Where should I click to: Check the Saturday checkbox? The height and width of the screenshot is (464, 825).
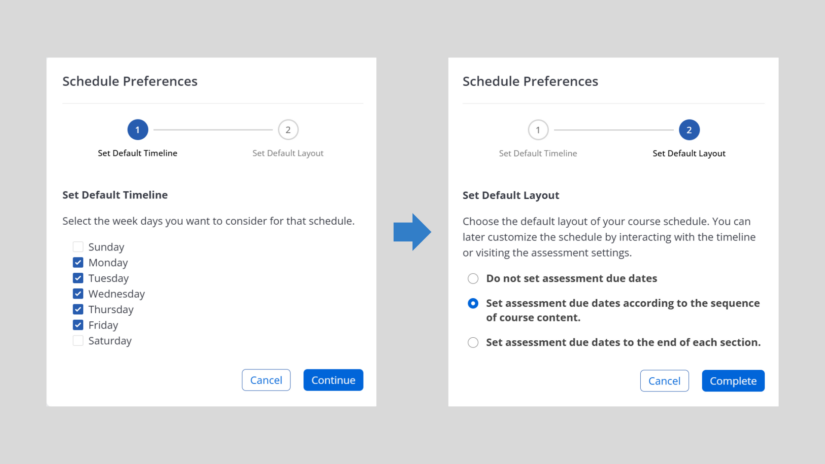pyautogui.click(x=78, y=341)
